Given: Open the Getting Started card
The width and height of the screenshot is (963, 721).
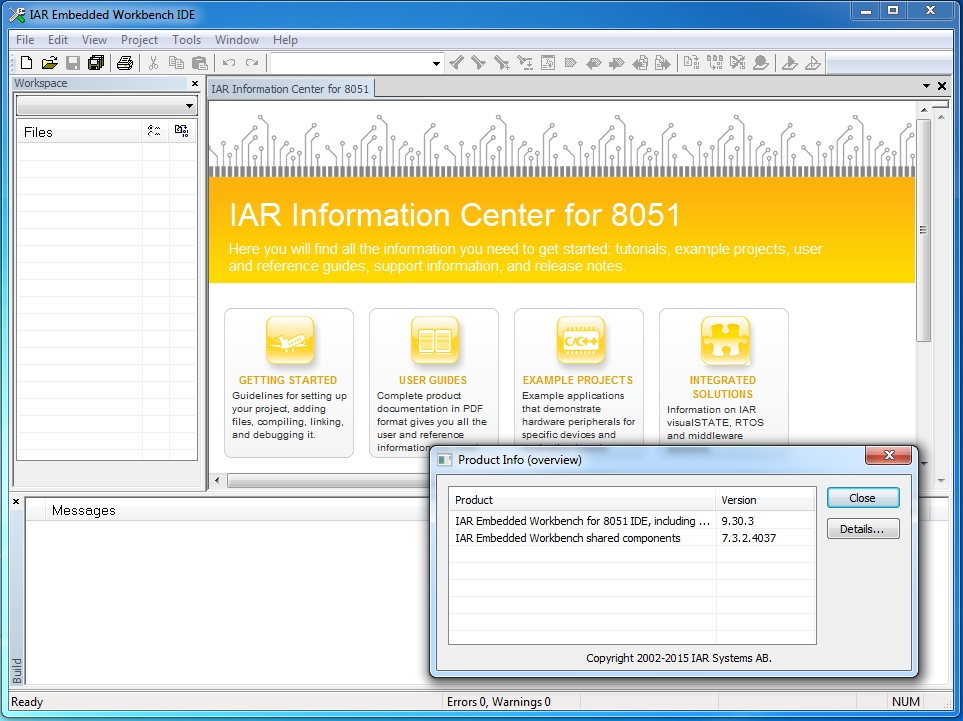Looking at the screenshot, I should [289, 383].
